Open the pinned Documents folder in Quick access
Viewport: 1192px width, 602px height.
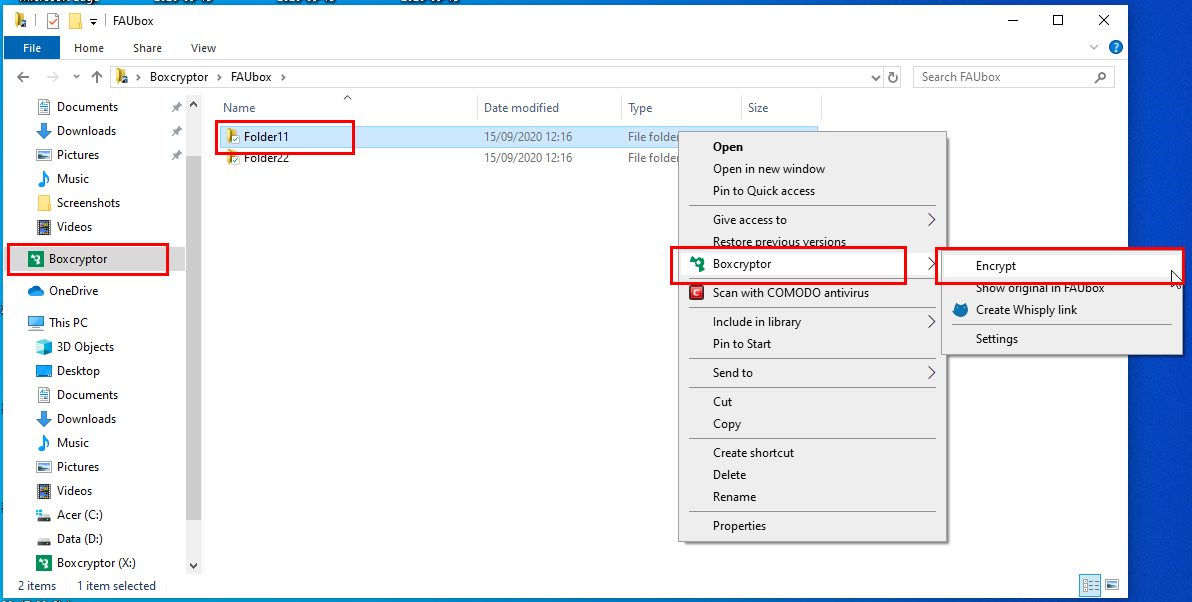[87, 107]
